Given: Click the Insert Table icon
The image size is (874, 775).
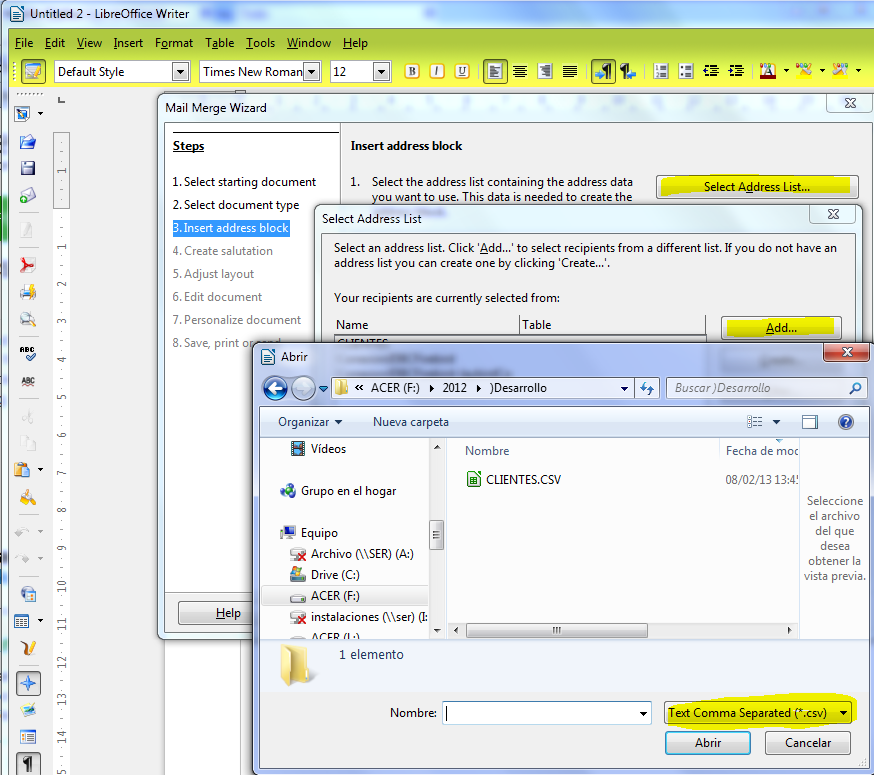Looking at the screenshot, I should pos(22,621).
